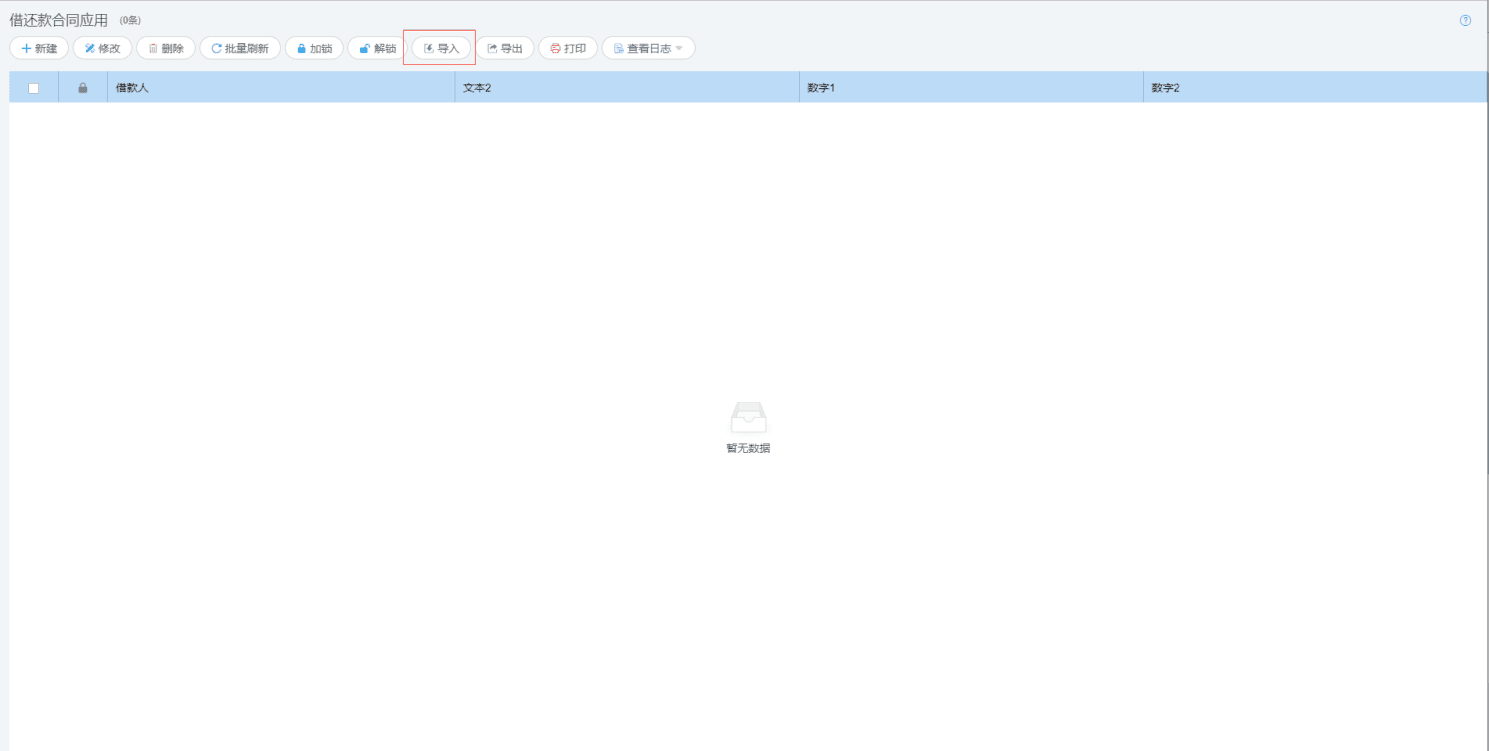Screen dimensions: 1489x751
Task: Click 批量刷新 to refresh records
Action: pyautogui.click(x=240, y=48)
